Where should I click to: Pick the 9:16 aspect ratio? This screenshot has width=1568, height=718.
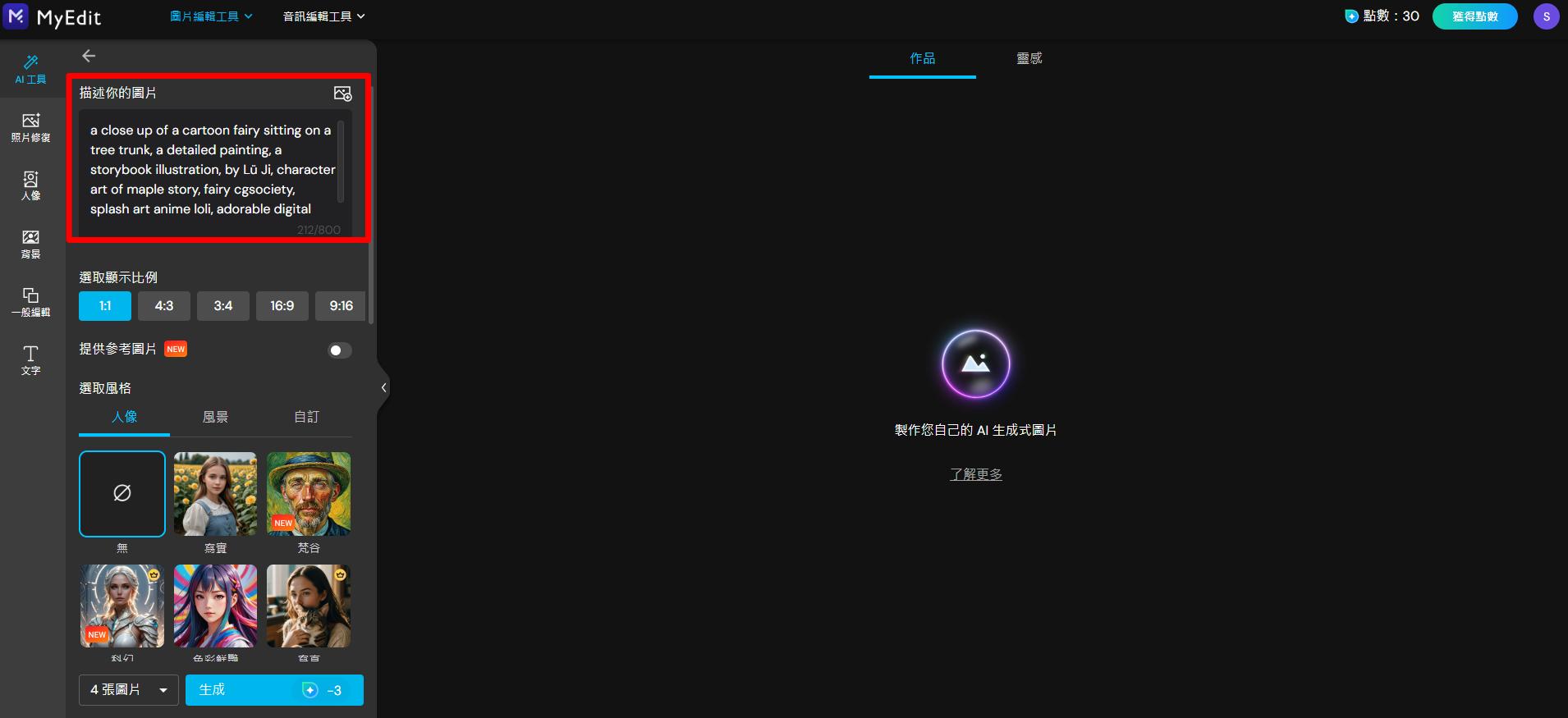click(341, 306)
